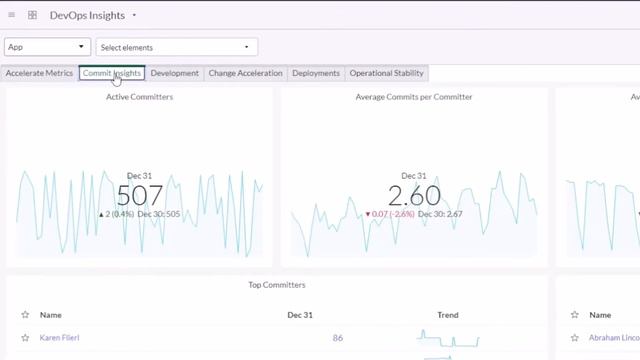Toggle header star in the right-hand list
The height and width of the screenshot is (360, 640).
(x=575, y=315)
